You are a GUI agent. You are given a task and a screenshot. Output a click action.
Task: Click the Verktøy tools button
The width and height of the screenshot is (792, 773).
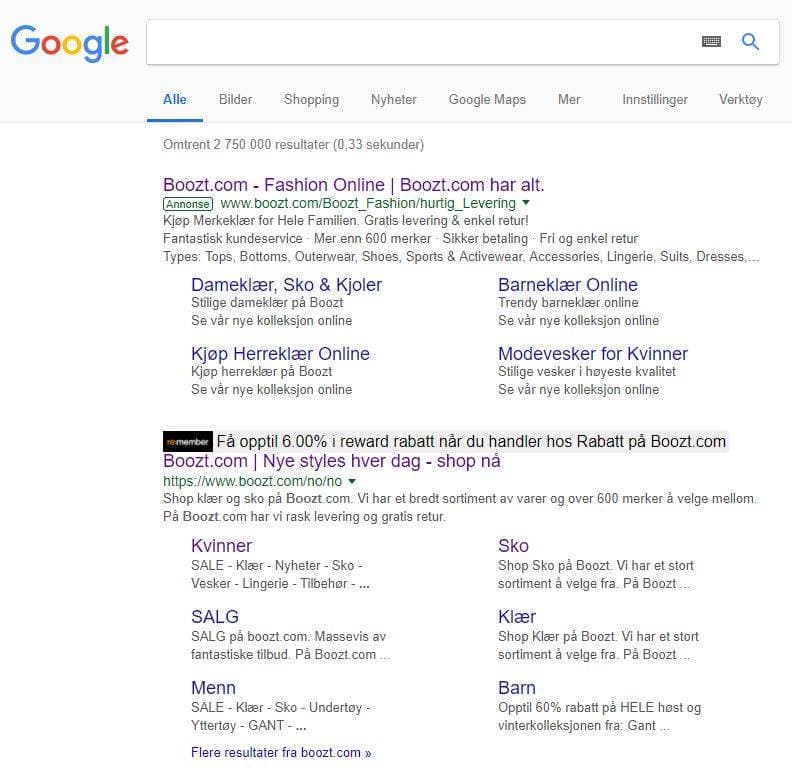pyautogui.click(x=740, y=99)
